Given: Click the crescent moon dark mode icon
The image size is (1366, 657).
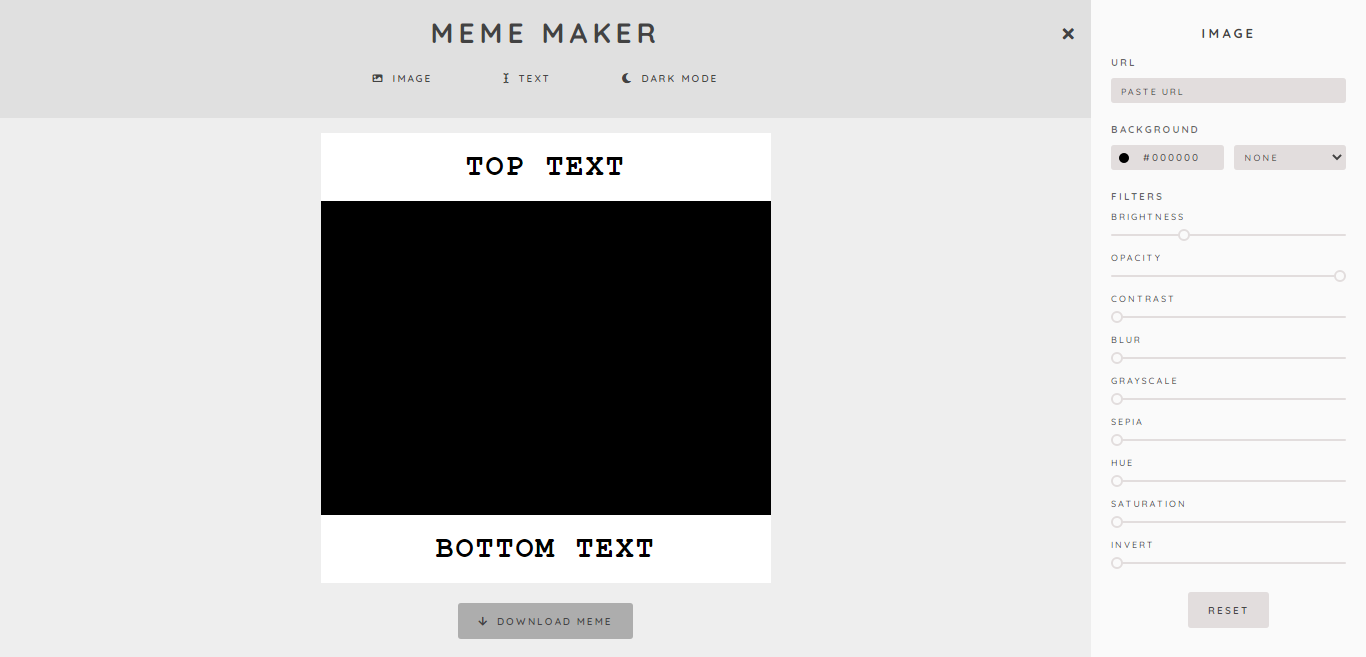Looking at the screenshot, I should (x=627, y=78).
